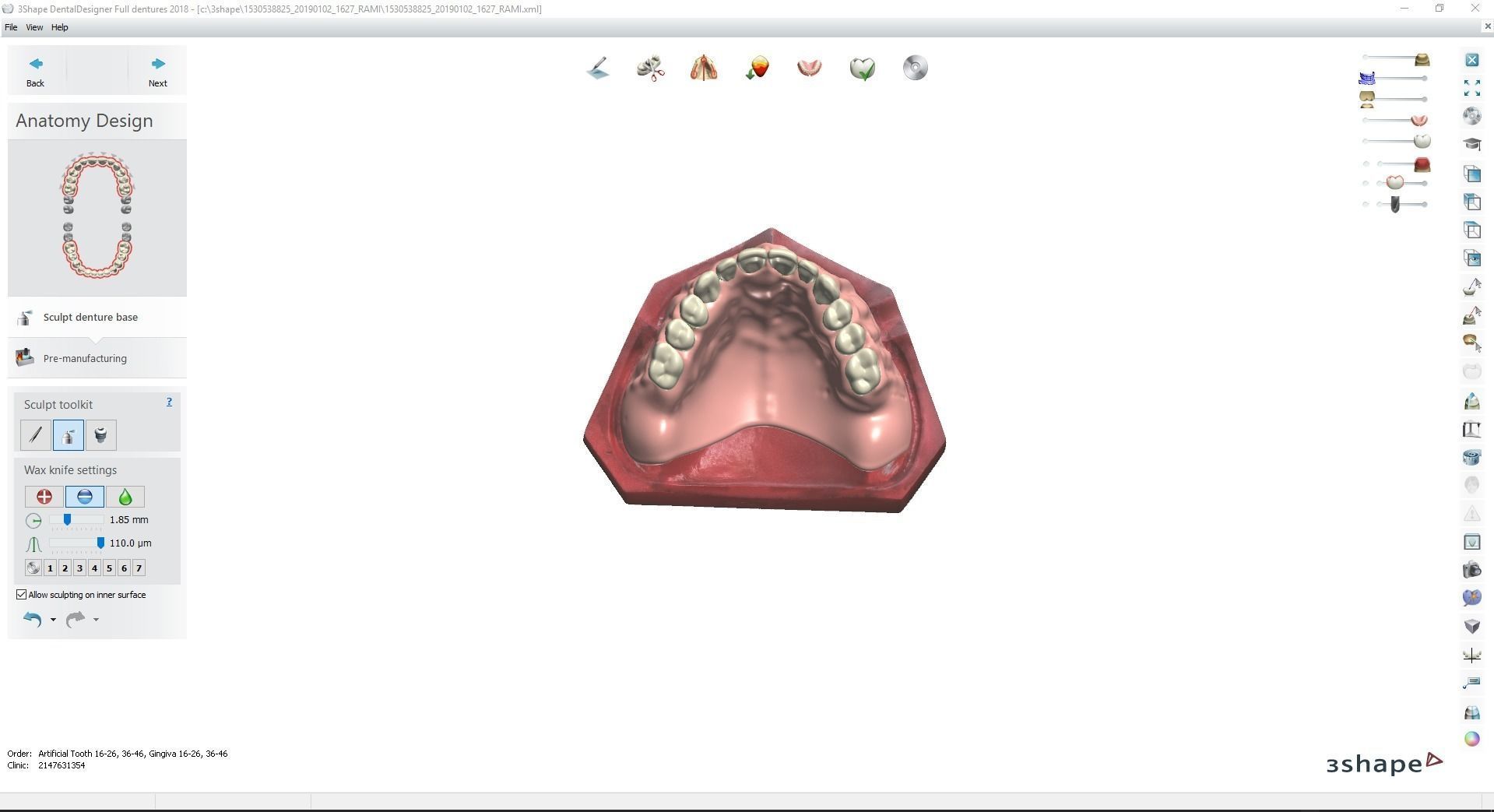Select wax knife preset 4

[95, 568]
